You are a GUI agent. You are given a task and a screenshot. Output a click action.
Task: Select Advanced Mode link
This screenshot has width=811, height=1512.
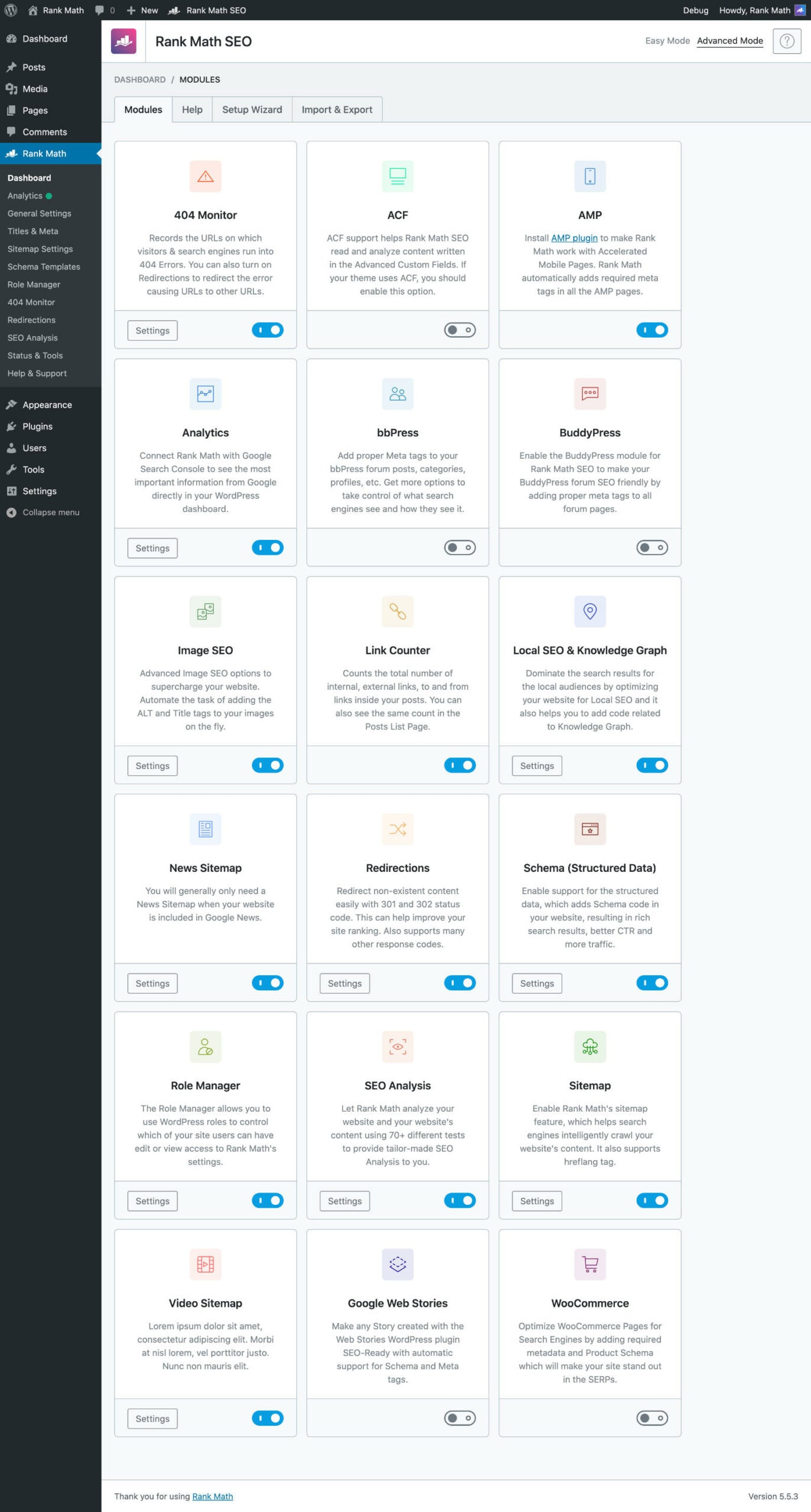click(729, 41)
